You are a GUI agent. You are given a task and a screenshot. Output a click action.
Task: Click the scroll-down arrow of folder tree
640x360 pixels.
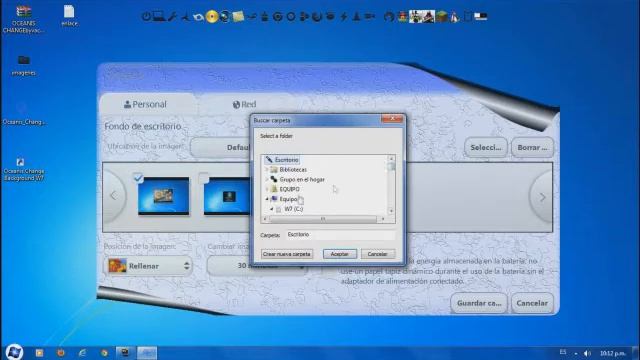point(391,211)
